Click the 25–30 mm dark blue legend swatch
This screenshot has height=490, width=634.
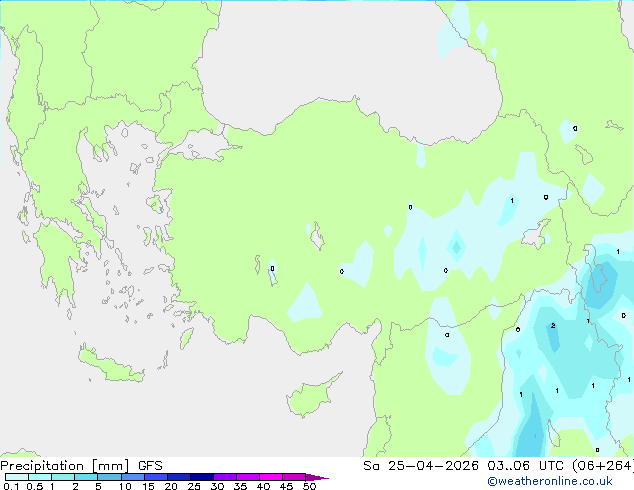tap(202, 477)
